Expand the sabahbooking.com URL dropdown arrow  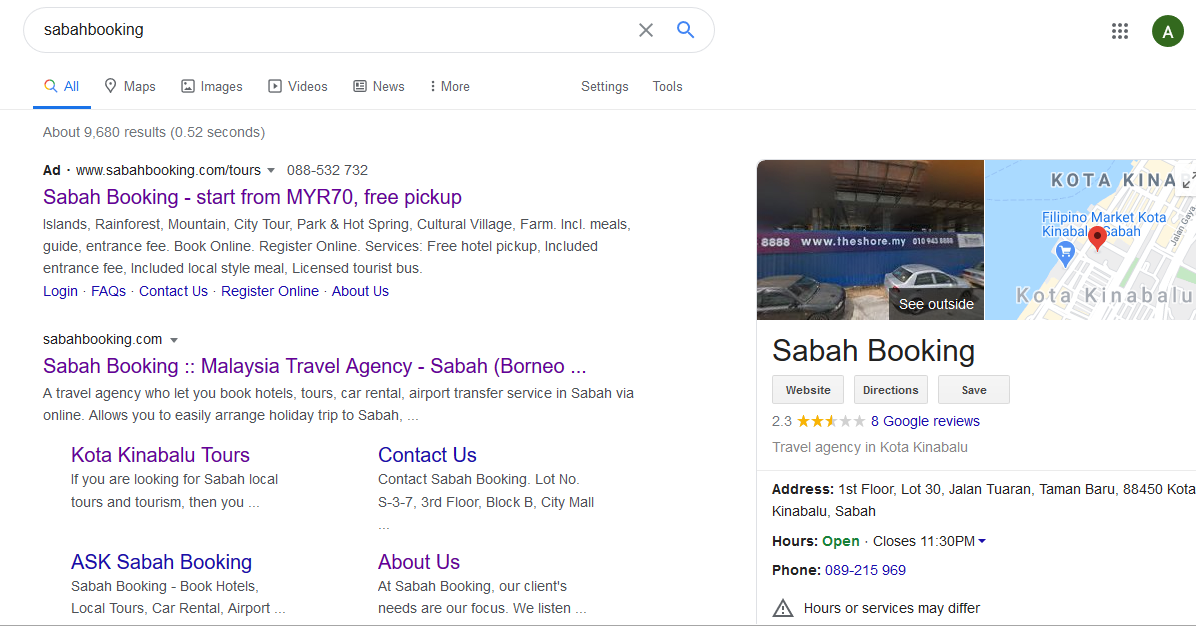pyautogui.click(x=174, y=339)
